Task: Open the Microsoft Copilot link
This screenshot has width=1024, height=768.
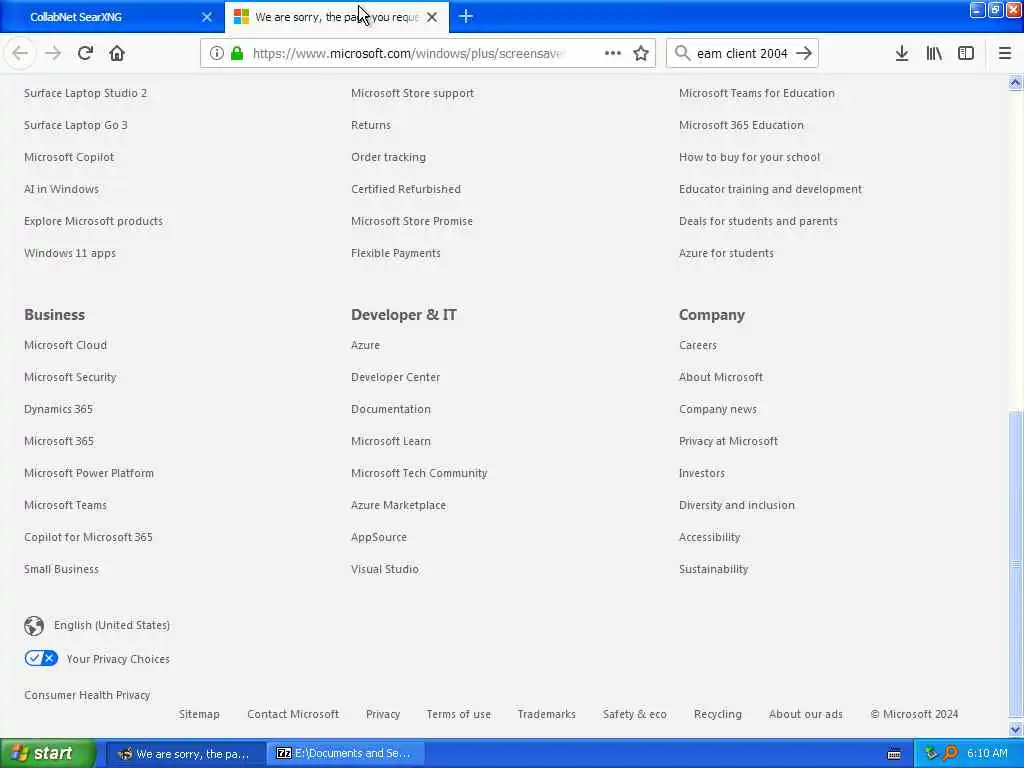Action: tap(69, 157)
